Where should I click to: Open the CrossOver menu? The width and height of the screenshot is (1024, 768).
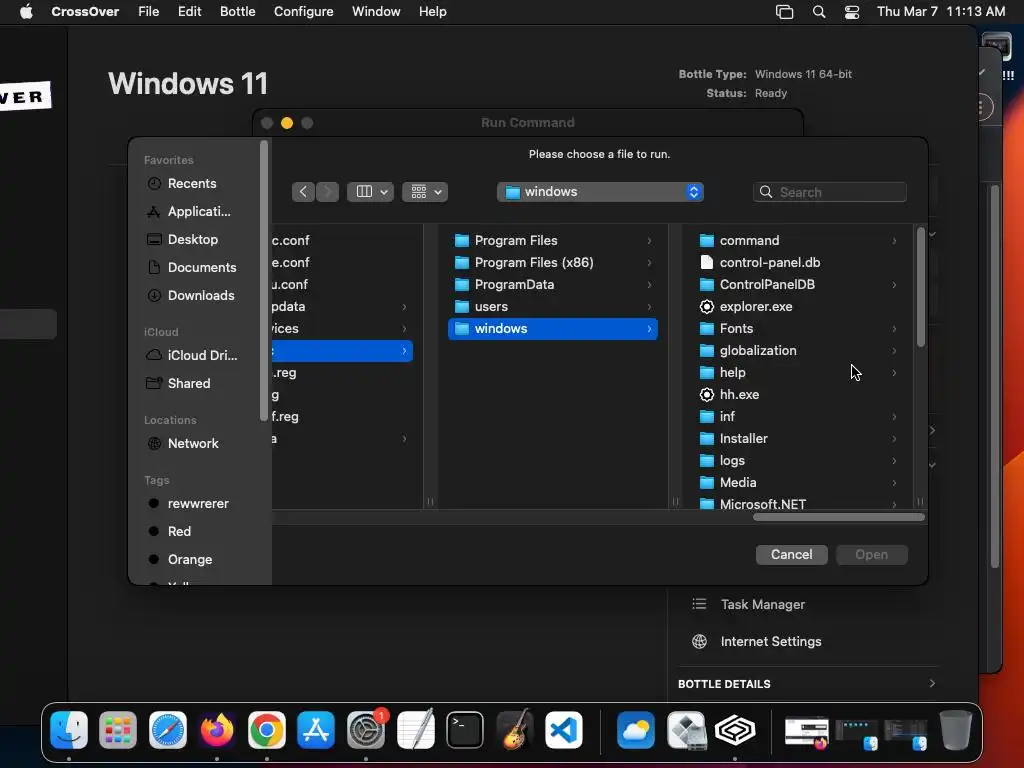85,12
